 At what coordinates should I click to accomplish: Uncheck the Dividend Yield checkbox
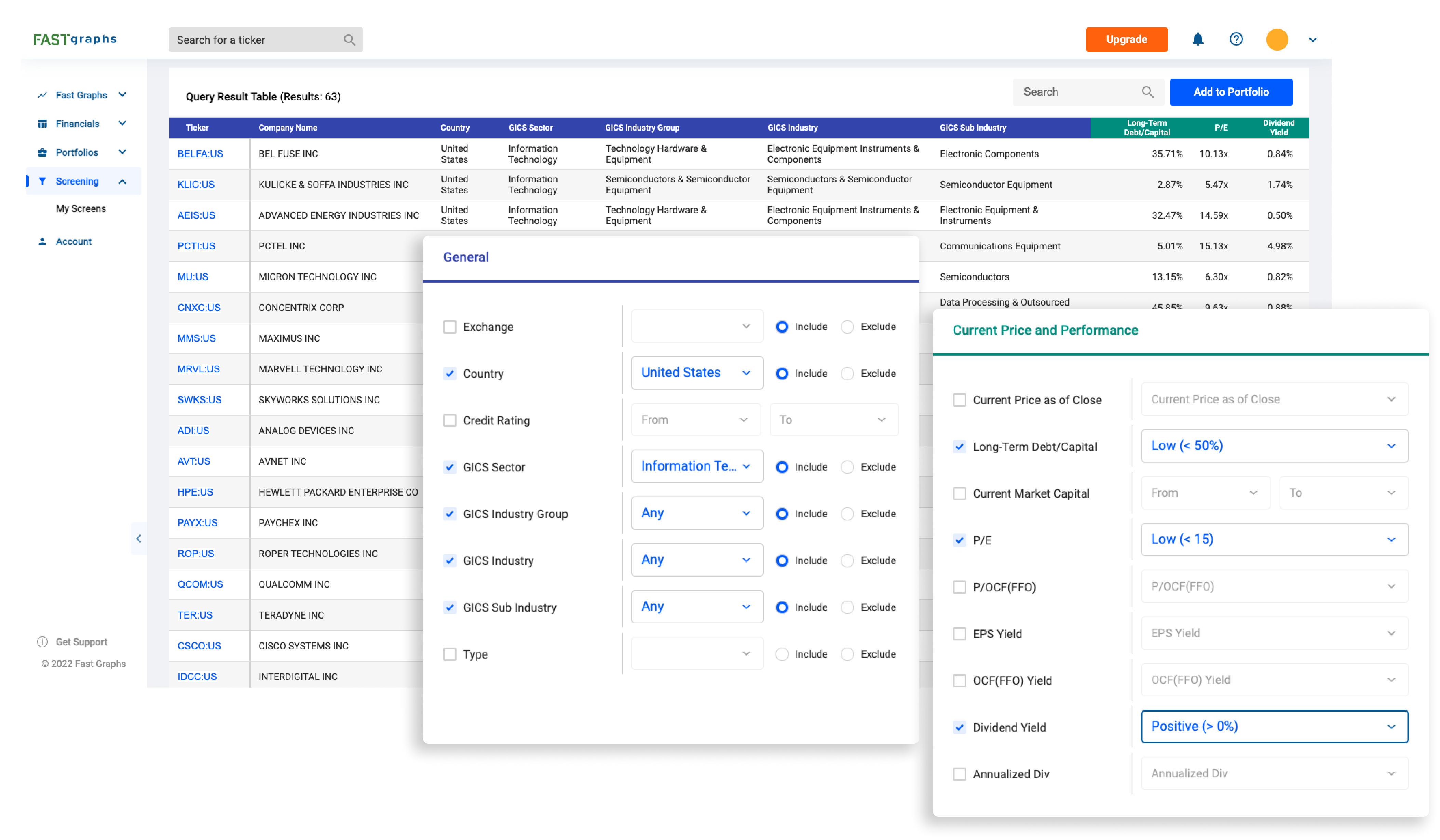[x=960, y=728]
